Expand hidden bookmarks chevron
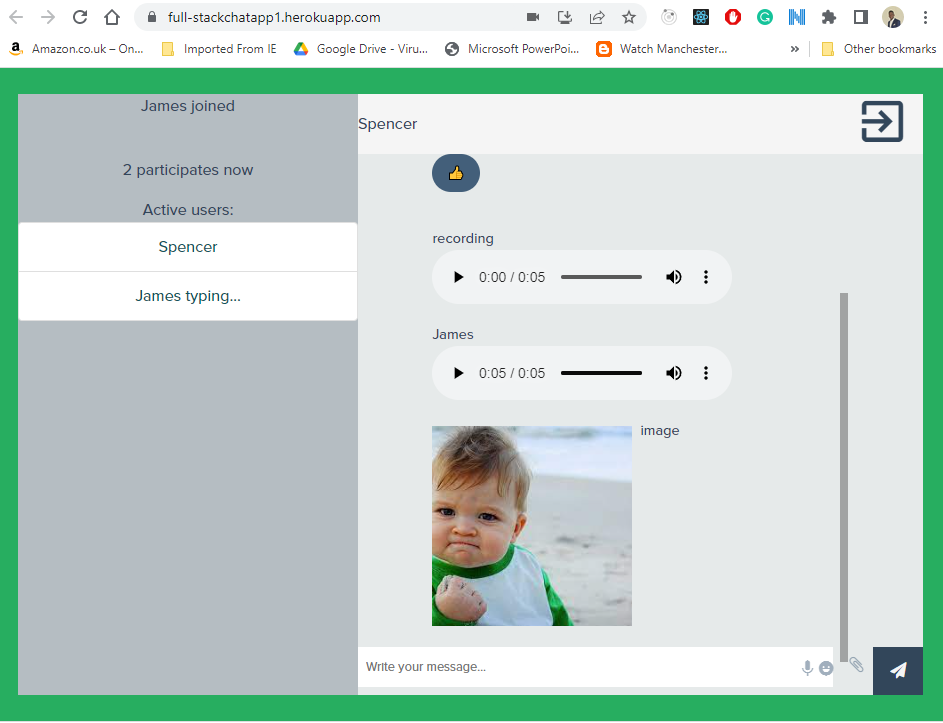 click(x=794, y=49)
